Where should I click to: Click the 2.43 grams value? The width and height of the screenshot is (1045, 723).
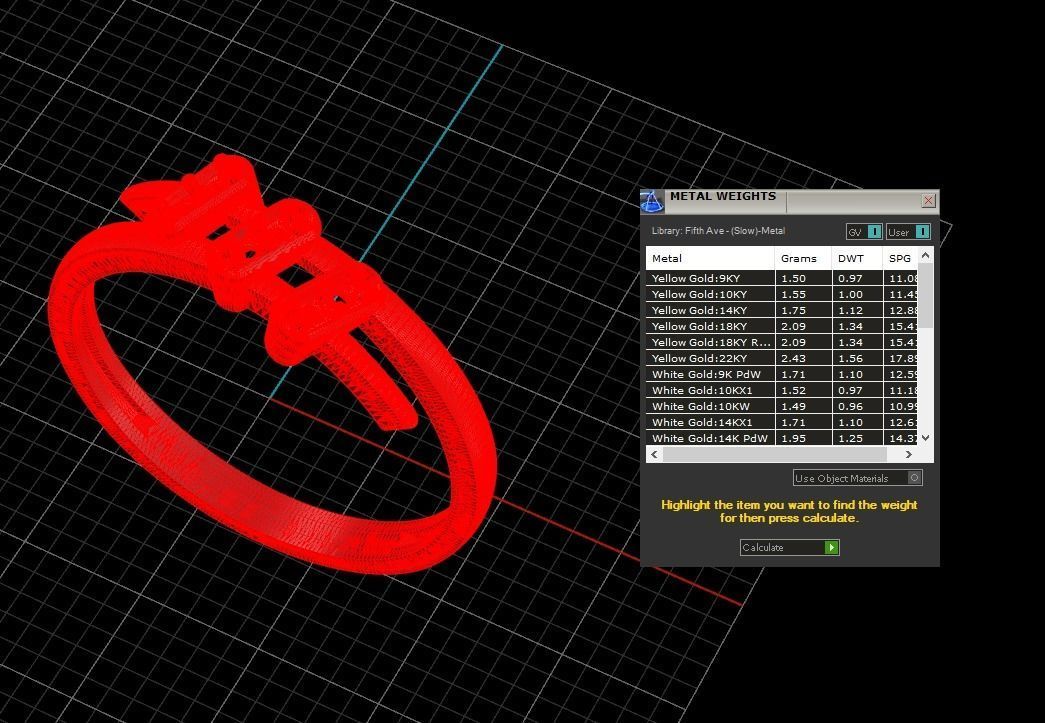point(793,359)
